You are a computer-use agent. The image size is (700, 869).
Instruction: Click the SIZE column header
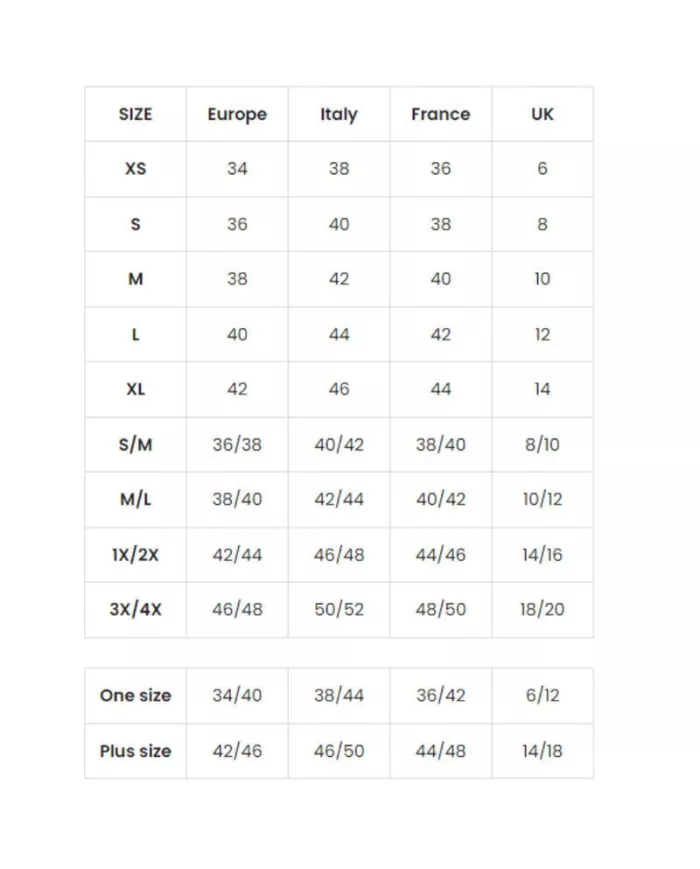[x=135, y=114]
